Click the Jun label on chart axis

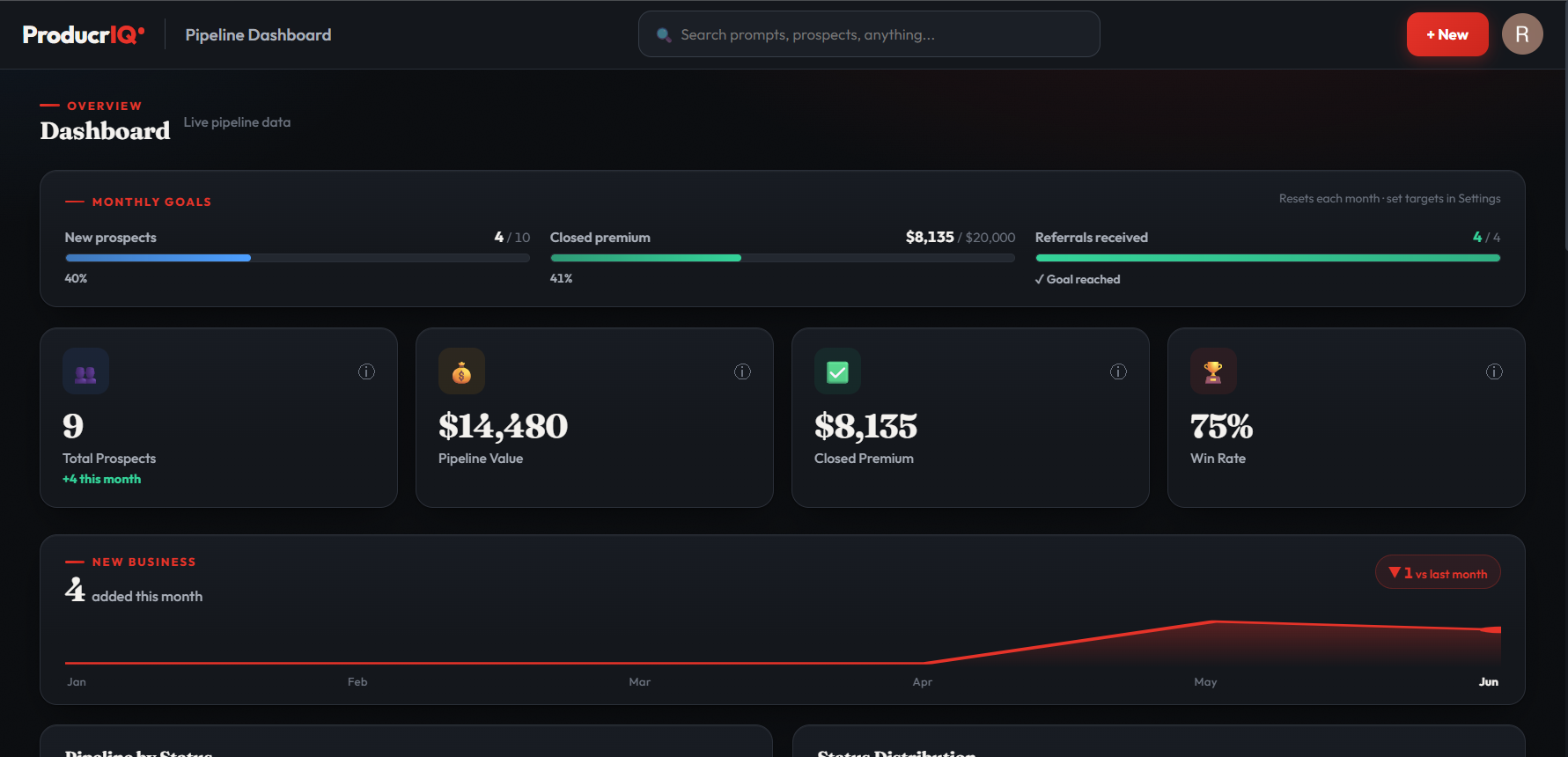(x=1488, y=682)
